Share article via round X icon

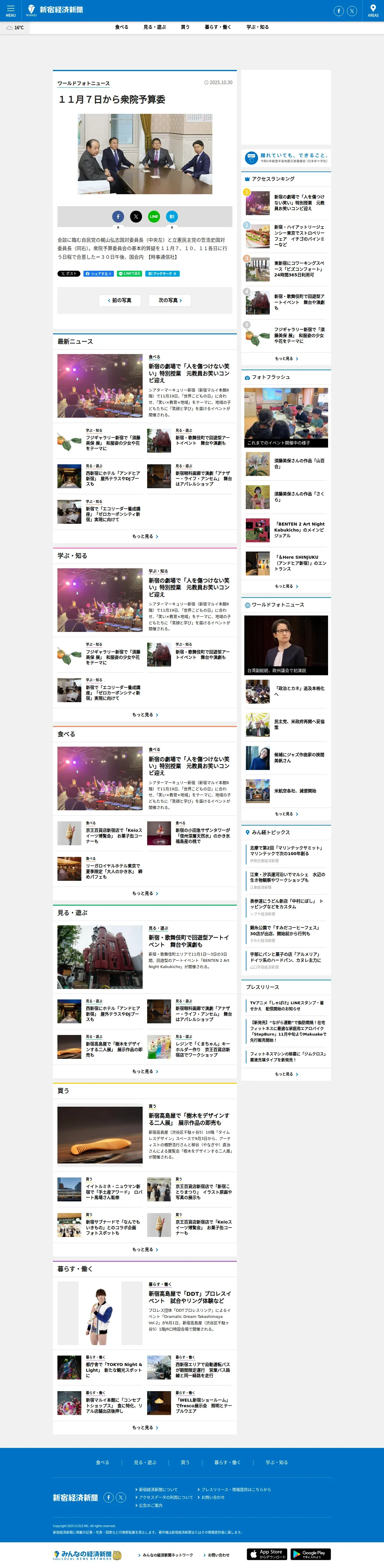click(x=136, y=216)
